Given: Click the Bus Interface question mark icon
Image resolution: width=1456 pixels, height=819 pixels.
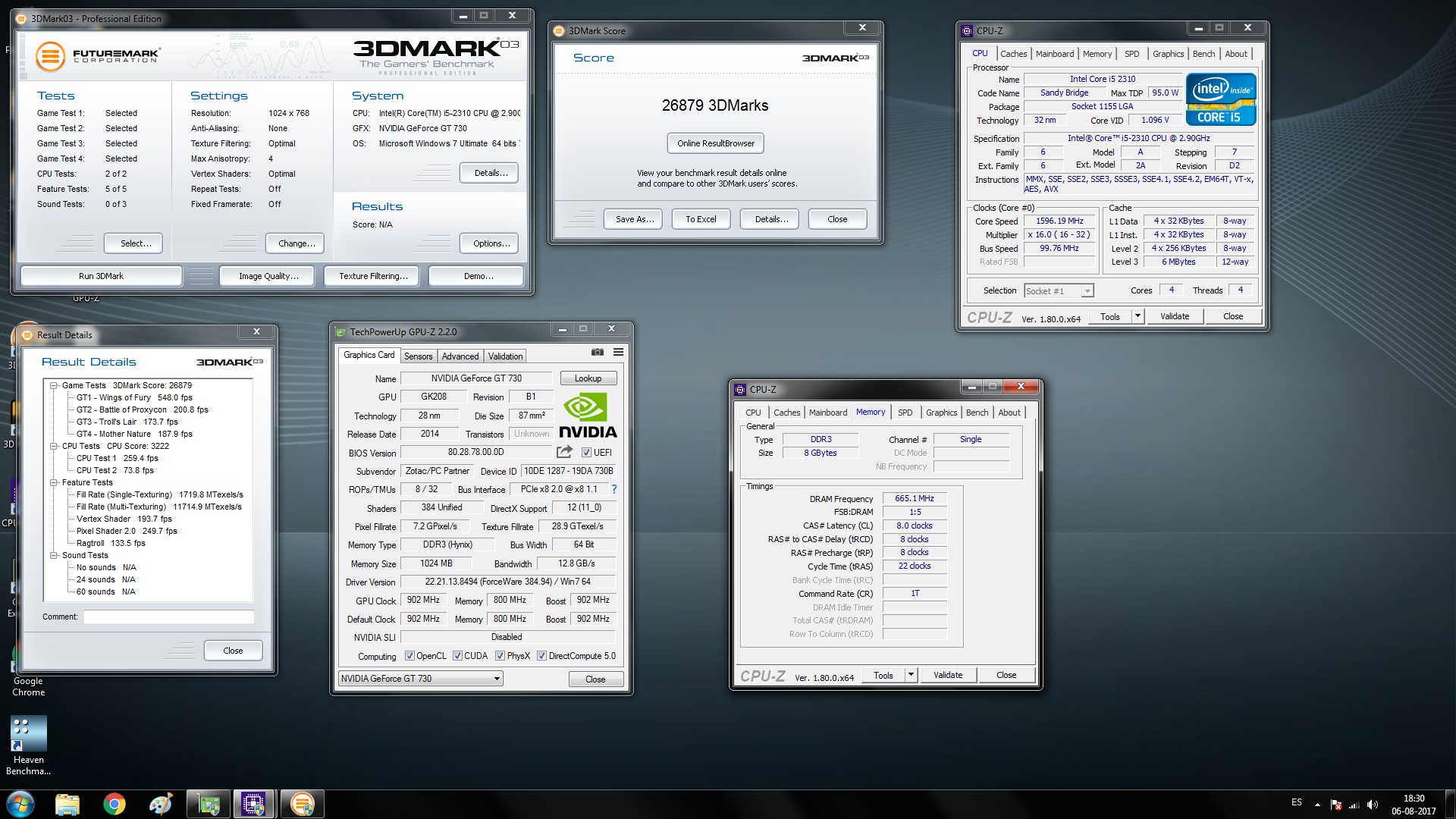Looking at the screenshot, I should 614,489.
